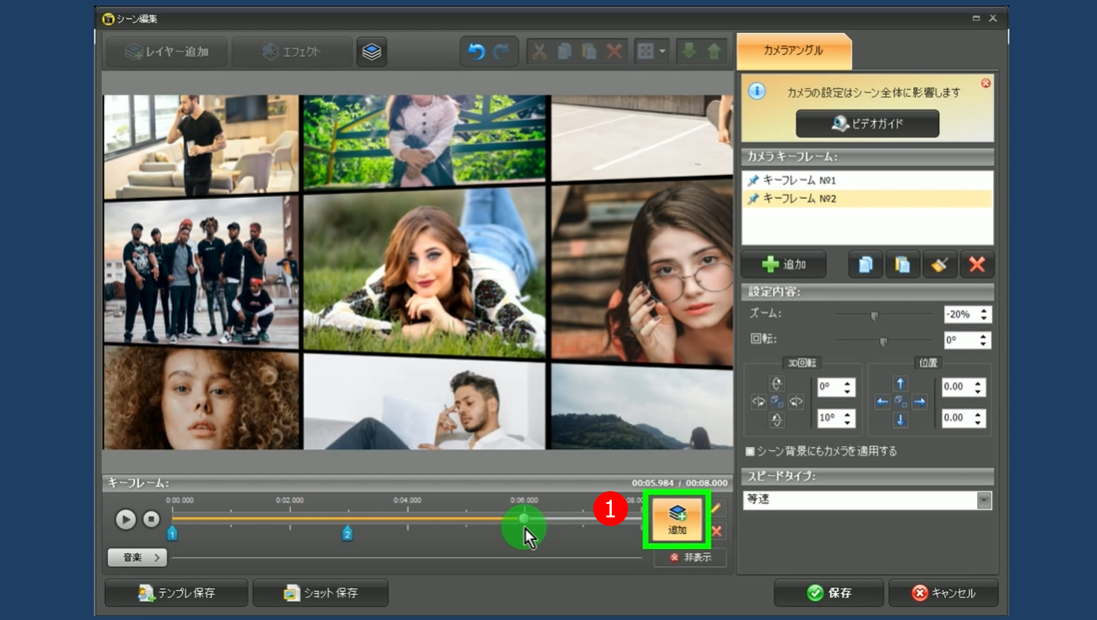Click the ズーム slider handle
The image size is (1097, 620).
click(874, 315)
